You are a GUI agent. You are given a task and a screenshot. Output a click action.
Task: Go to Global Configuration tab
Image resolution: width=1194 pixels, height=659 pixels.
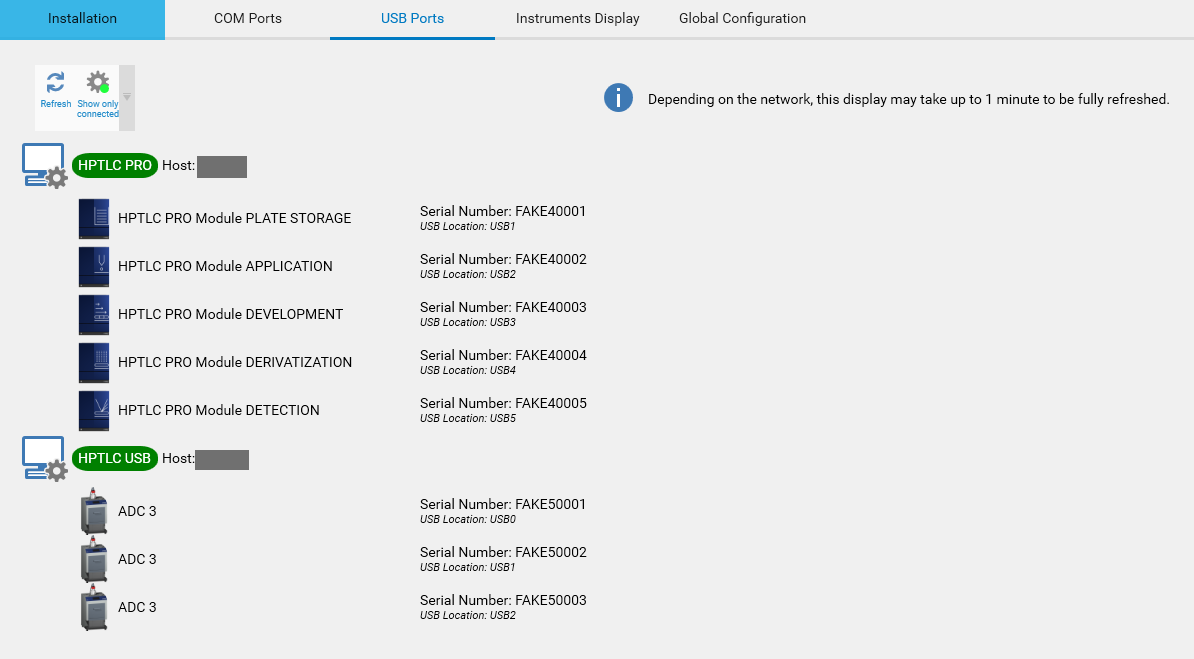click(742, 19)
